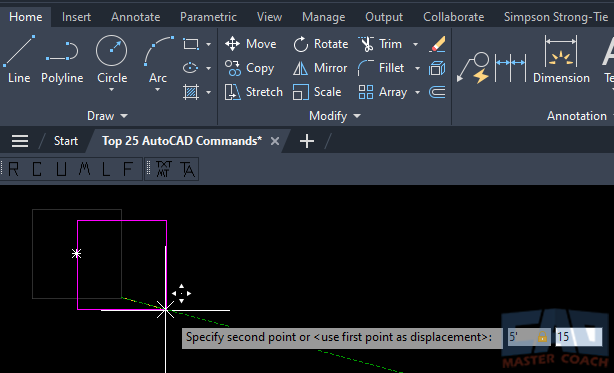Select the Line drawing tool
The height and width of the screenshot is (373, 614).
click(x=19, y=59)
